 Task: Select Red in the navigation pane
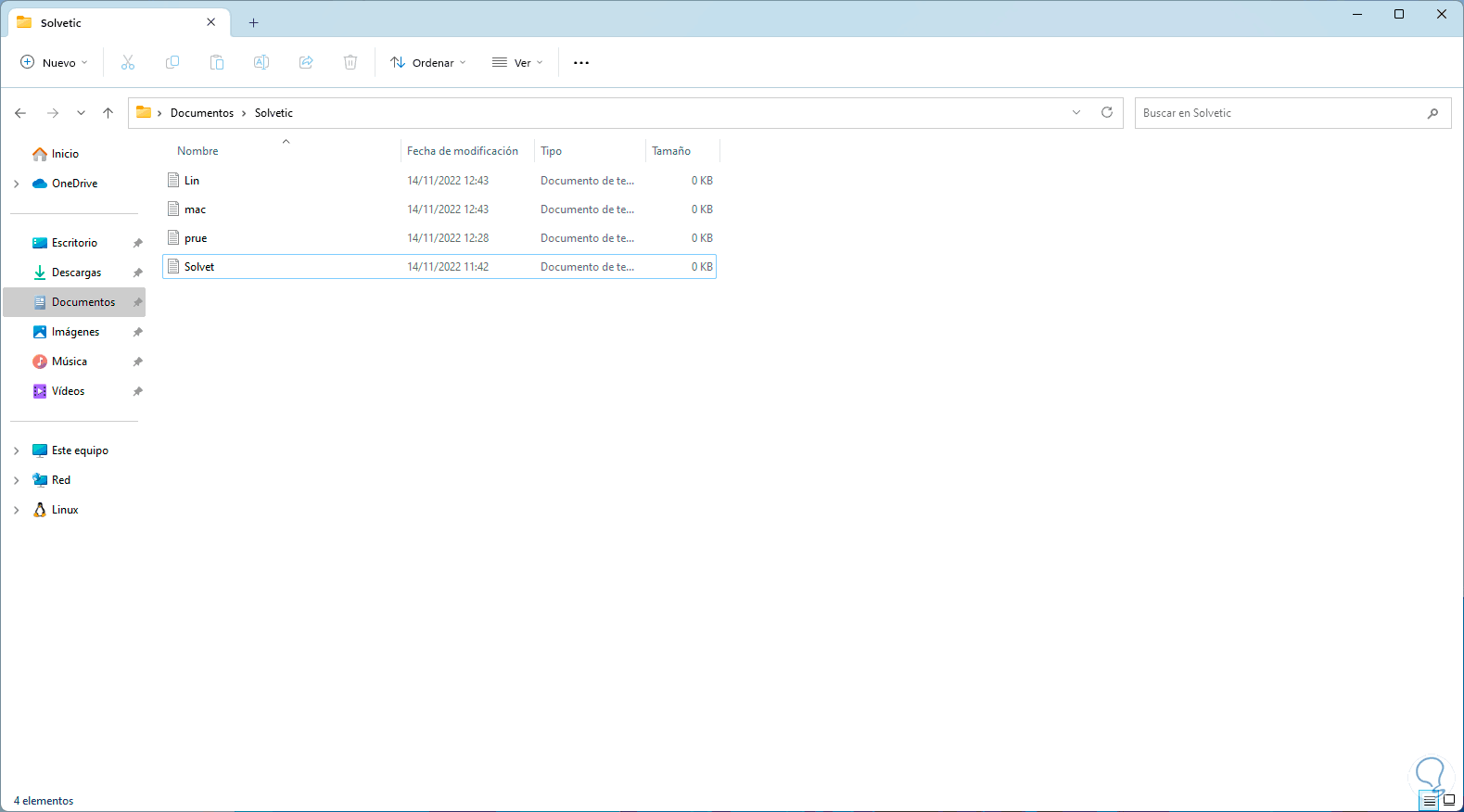(x=61, y=480)
